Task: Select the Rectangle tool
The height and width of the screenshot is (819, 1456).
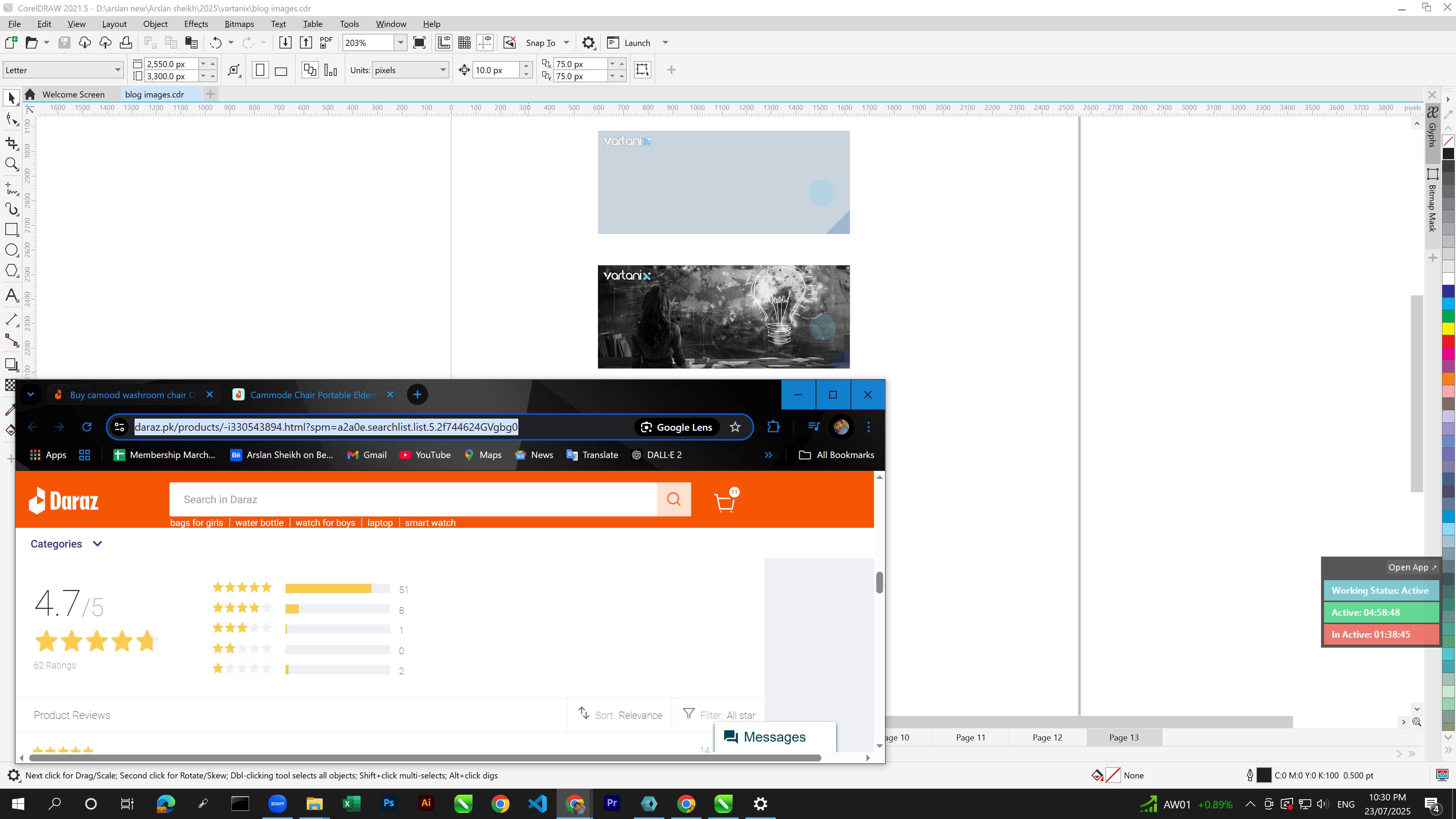Action: click(x=11, y=229)
